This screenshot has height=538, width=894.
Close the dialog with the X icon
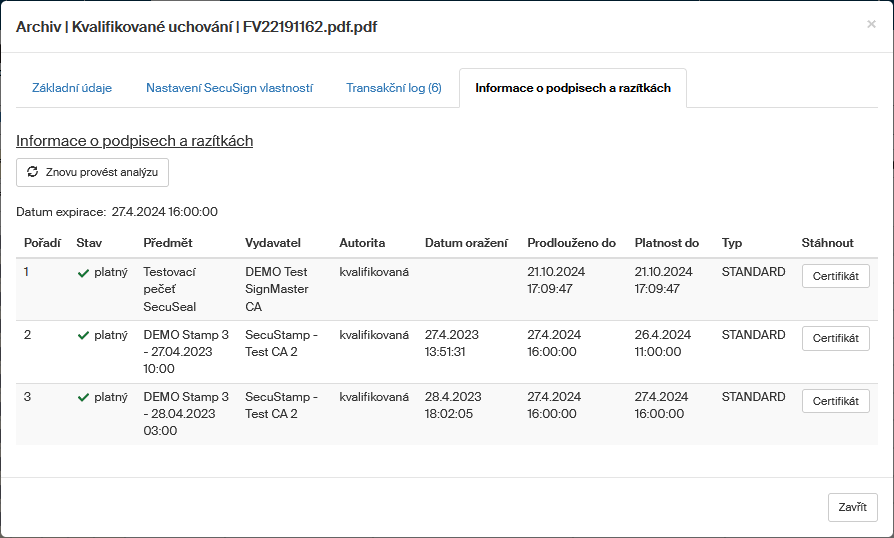tap(871, 25)
